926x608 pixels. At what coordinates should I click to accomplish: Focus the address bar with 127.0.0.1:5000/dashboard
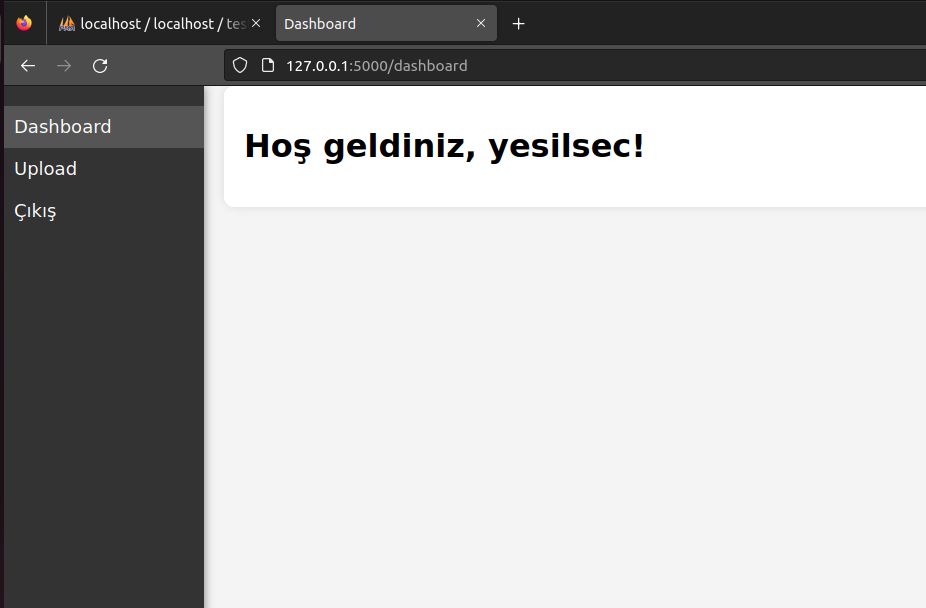coord(575,66)
